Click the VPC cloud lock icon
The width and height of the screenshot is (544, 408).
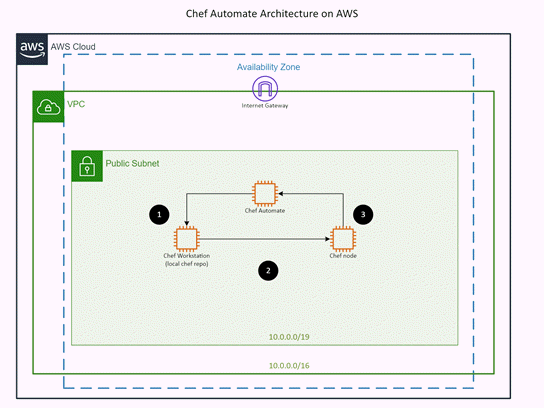[49, 107]
